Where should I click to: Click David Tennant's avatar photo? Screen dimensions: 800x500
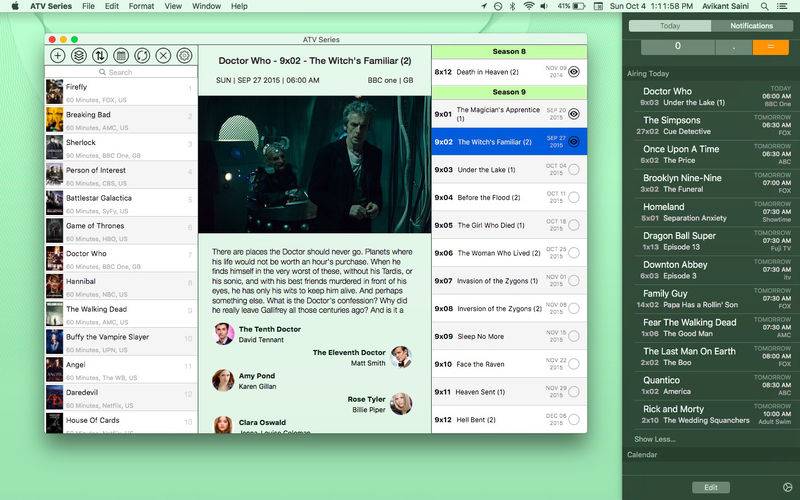coord(223,334)
